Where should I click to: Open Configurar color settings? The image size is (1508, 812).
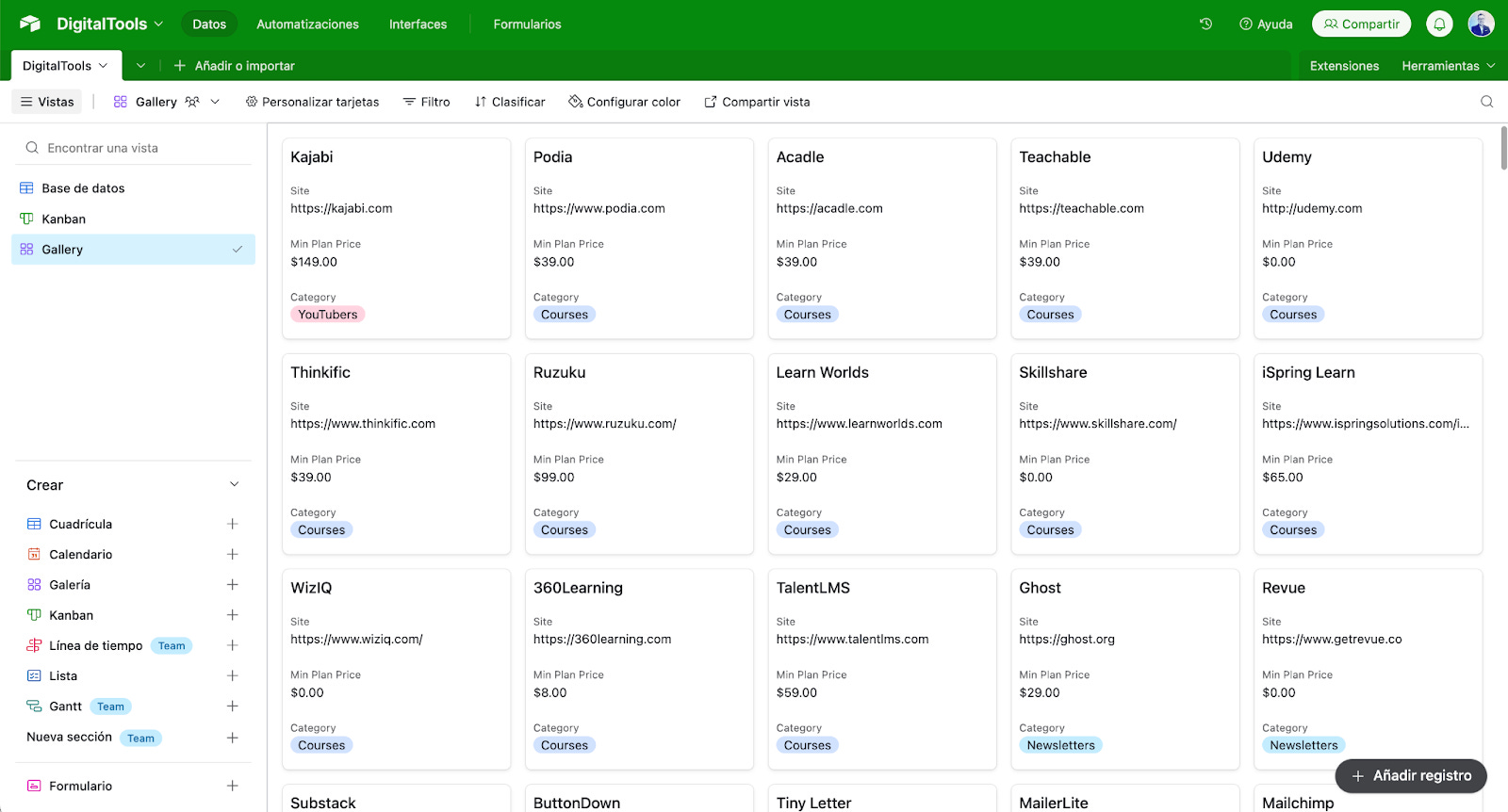click(x=624, y=102)
